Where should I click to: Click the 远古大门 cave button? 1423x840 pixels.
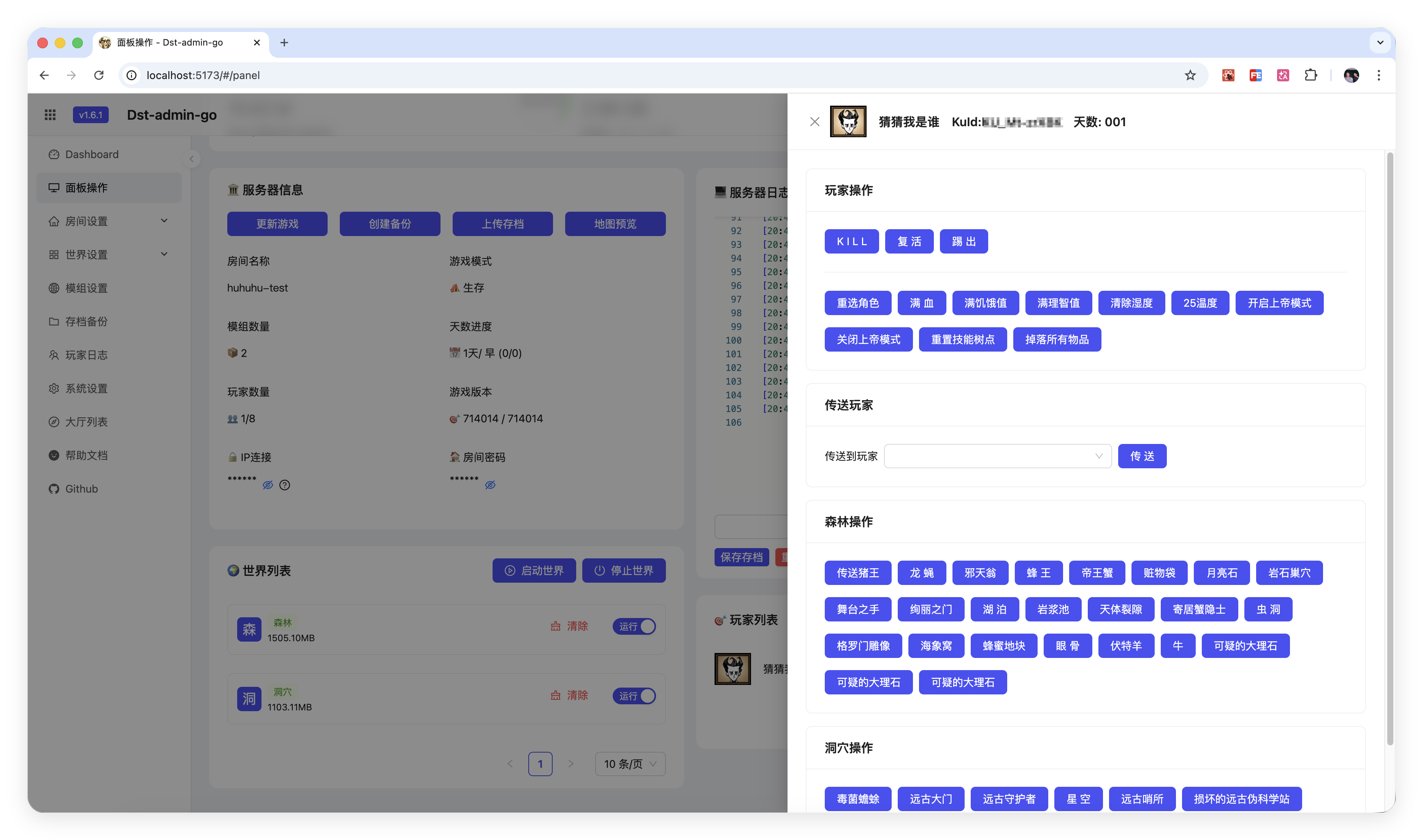930,799
